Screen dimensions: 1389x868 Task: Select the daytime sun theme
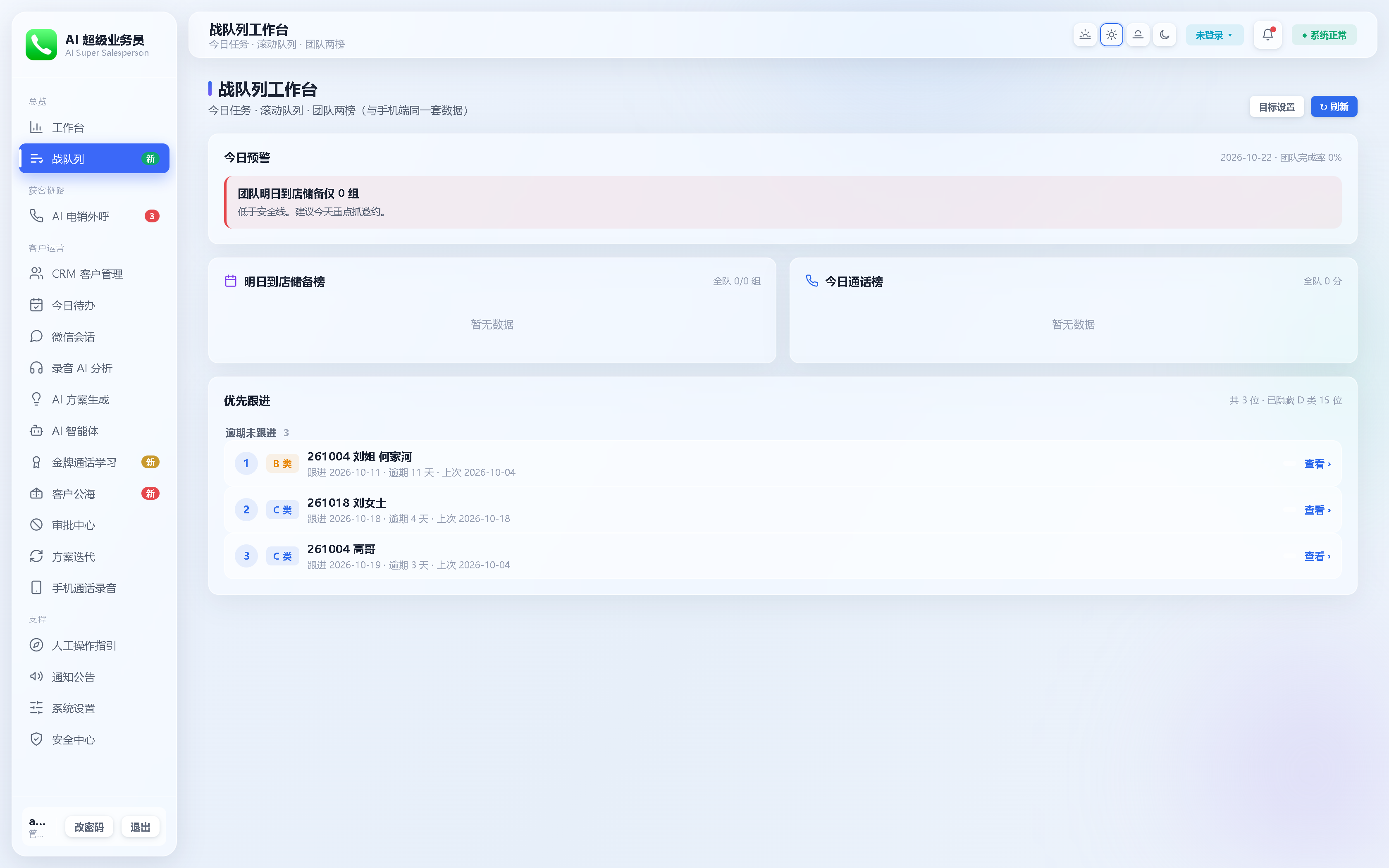pos(1111,35)
